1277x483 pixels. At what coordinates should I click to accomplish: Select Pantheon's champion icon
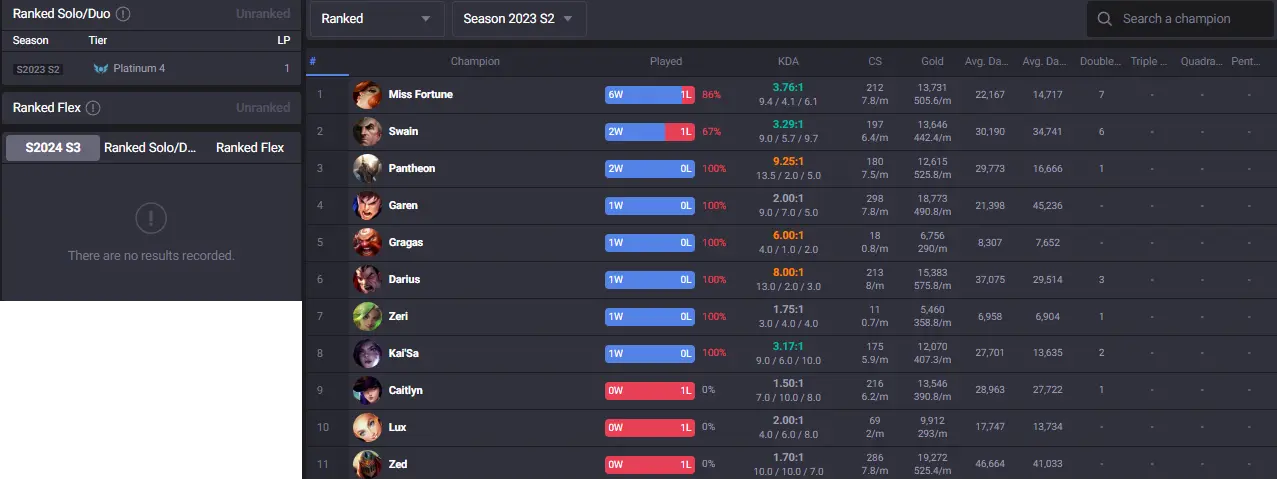[367, 169]
